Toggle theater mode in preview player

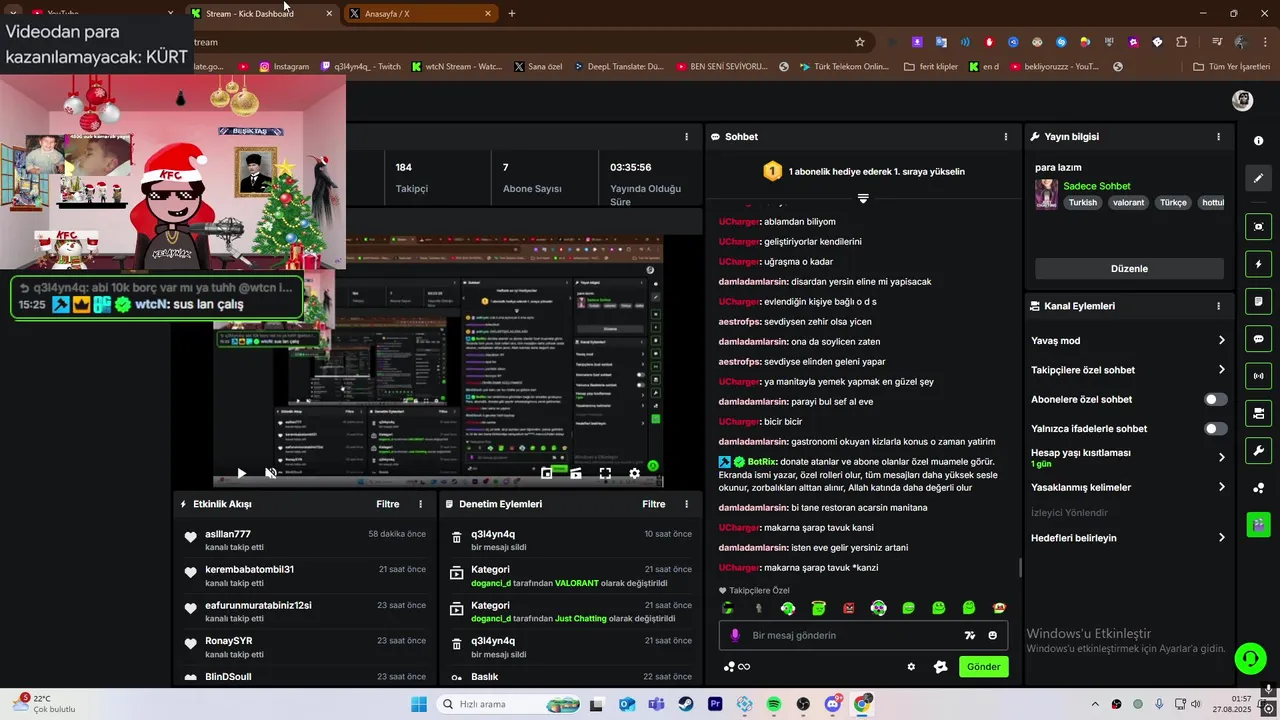576,473
